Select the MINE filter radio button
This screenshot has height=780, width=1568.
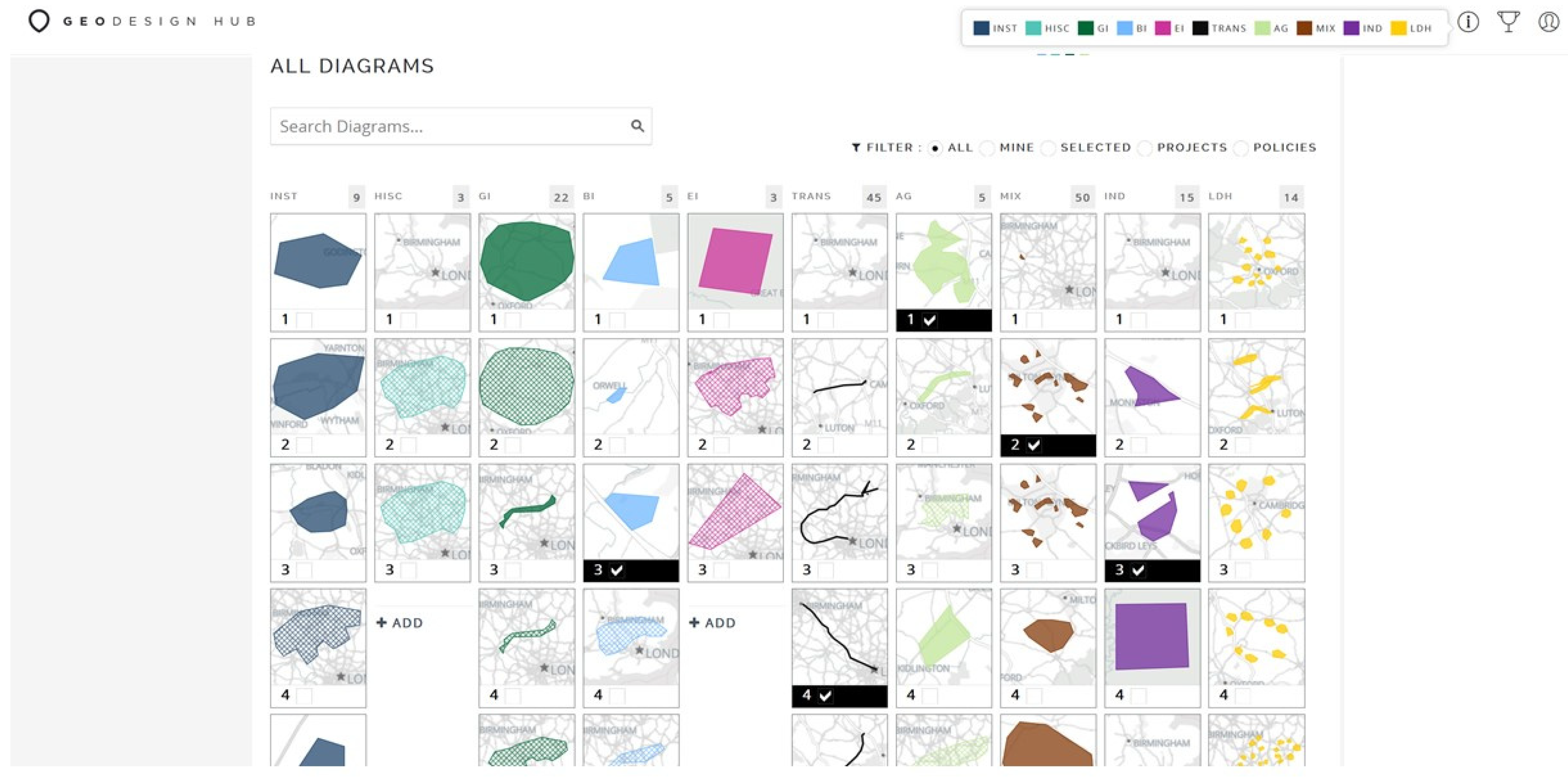tap(988, 148)
